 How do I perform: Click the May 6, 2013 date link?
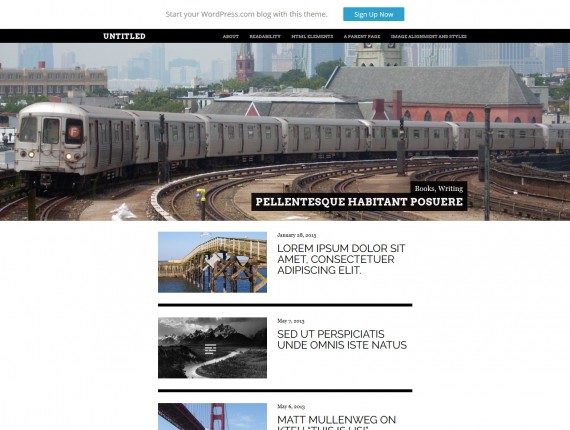(x=291, y=406)
